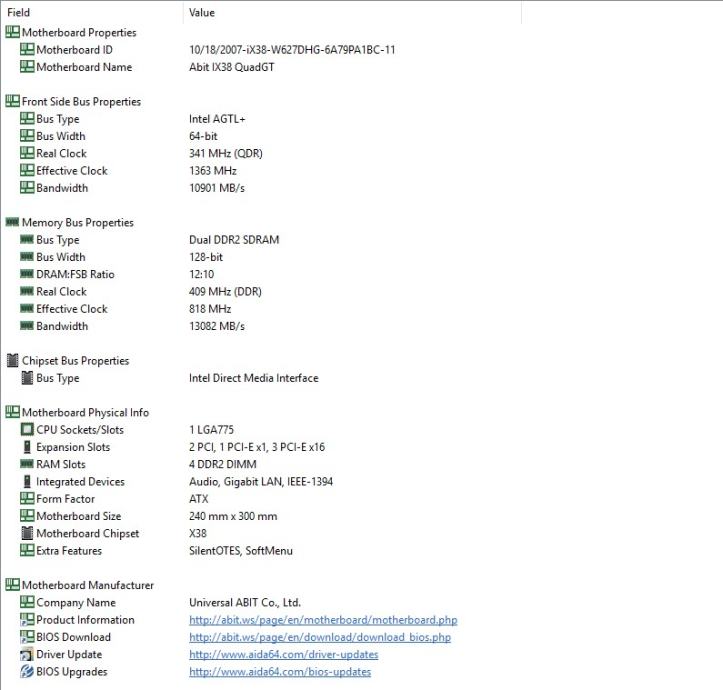Select the 'Motherboard Manufacturer' heading
The width and height of the screenshot is (723, 690).
[88, 585]
